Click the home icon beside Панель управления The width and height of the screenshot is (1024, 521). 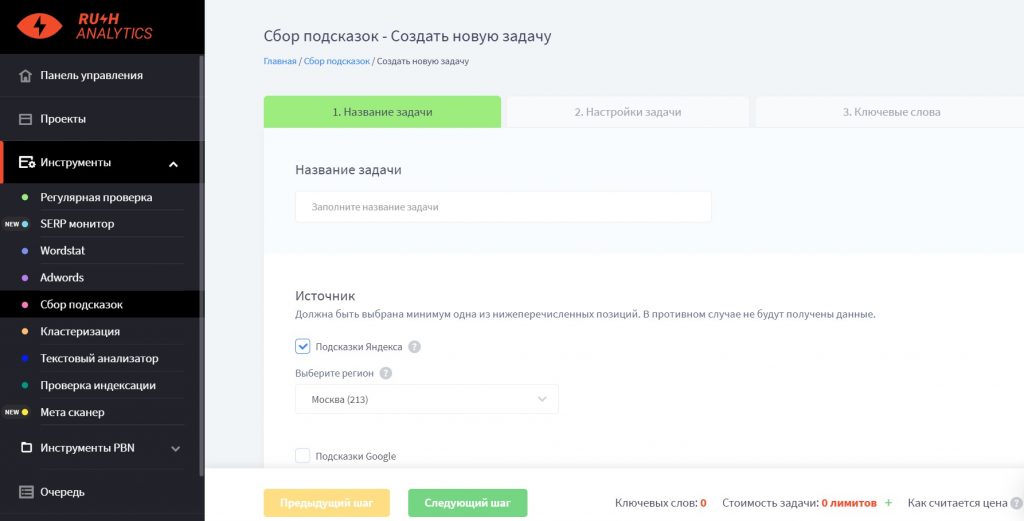coord(25,76)
